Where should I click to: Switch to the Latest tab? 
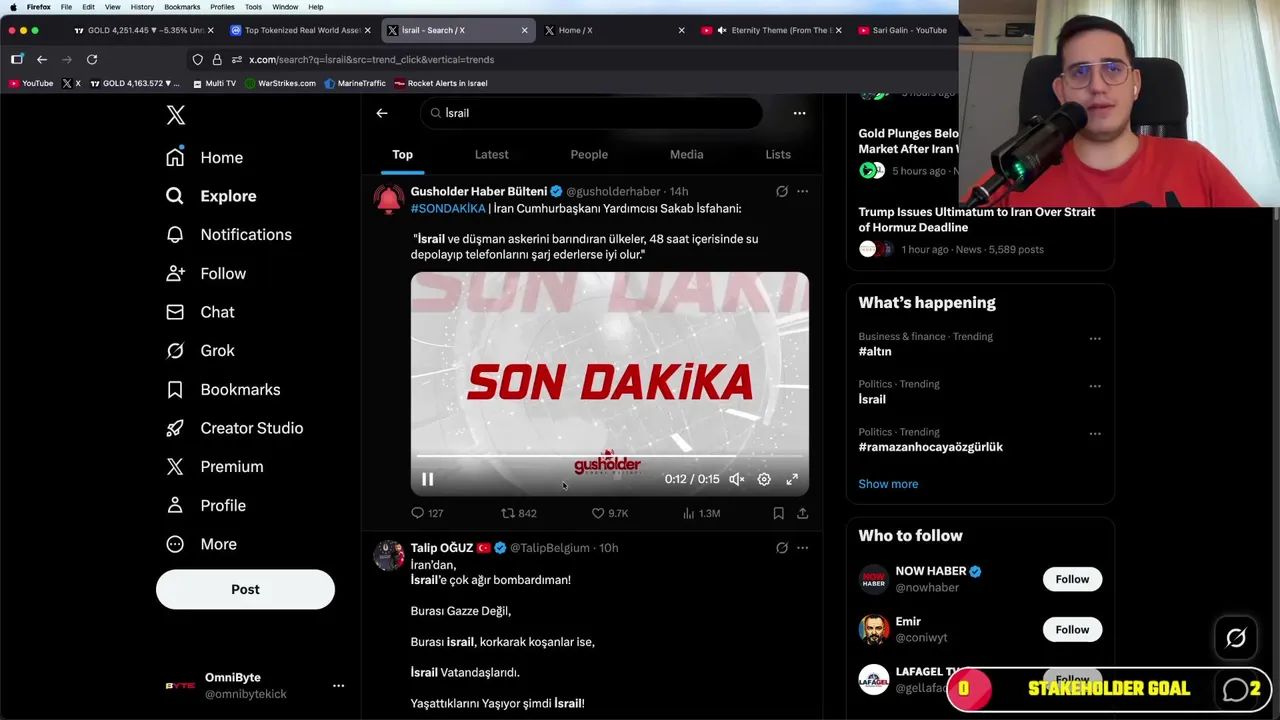[491, 155]
